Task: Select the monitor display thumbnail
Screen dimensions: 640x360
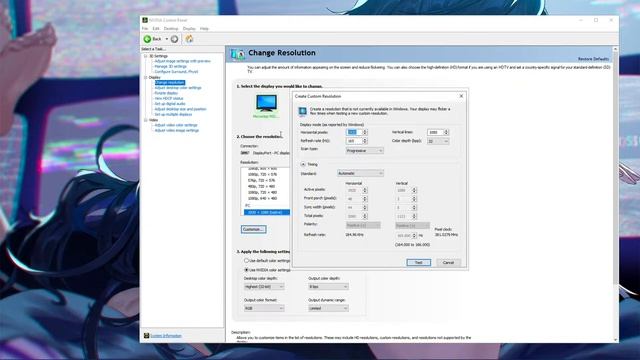Action: [x=266, y=103]
